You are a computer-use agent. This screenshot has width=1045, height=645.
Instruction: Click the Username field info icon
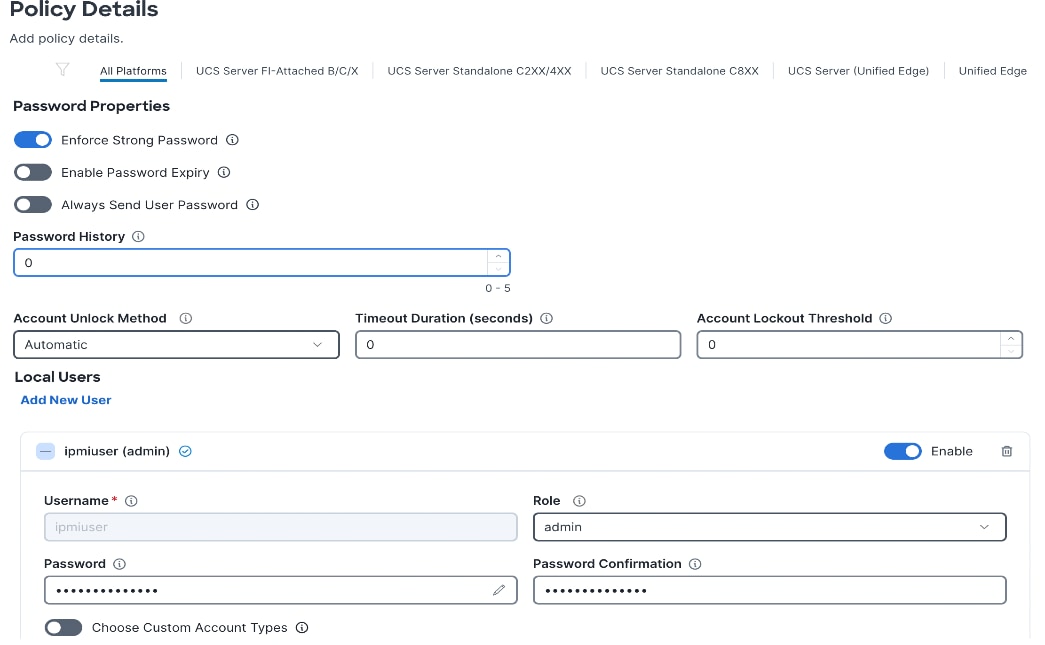[x=131, y=501]
